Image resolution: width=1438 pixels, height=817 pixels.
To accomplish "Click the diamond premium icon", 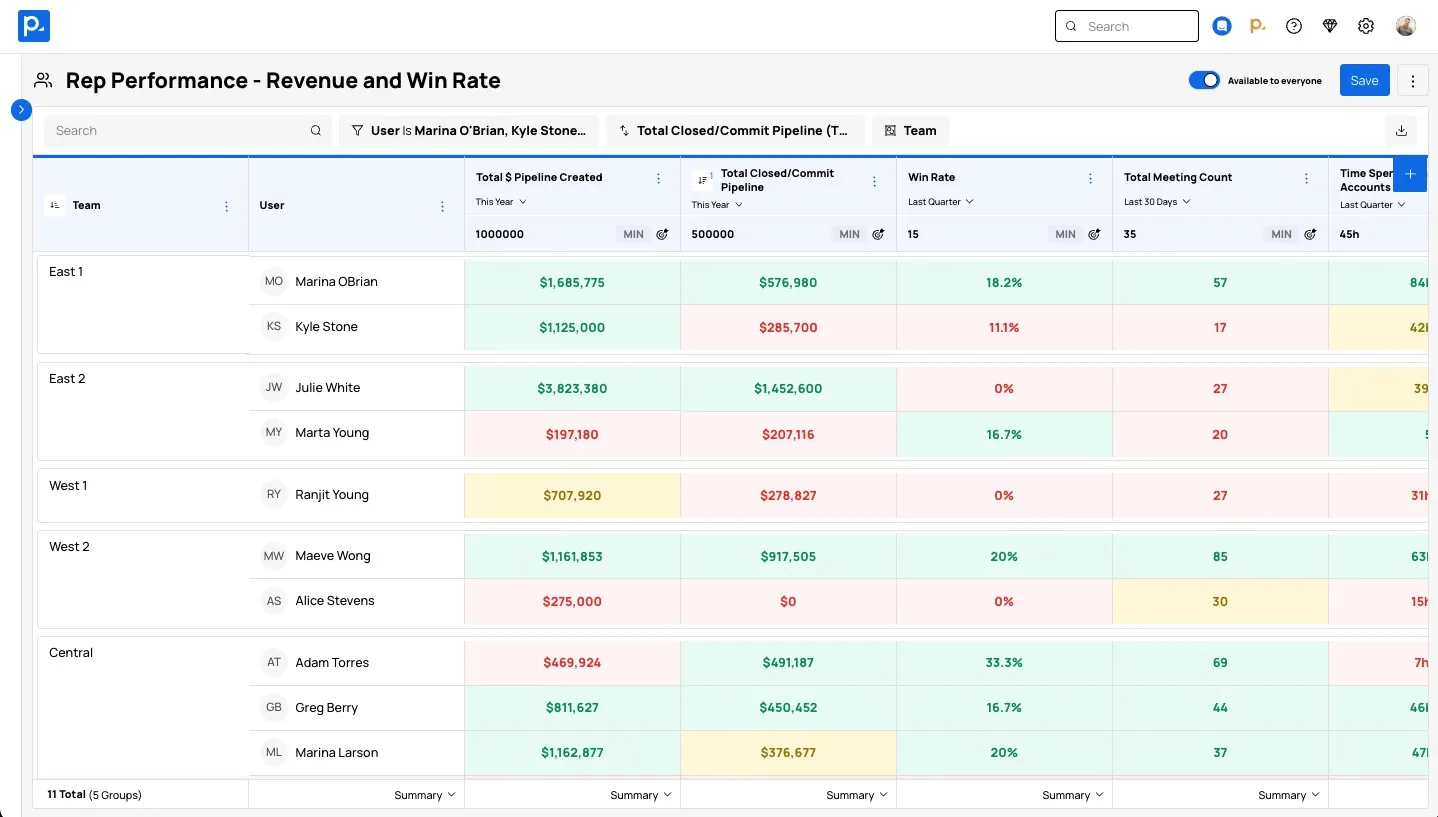I will click(1330, 27).
